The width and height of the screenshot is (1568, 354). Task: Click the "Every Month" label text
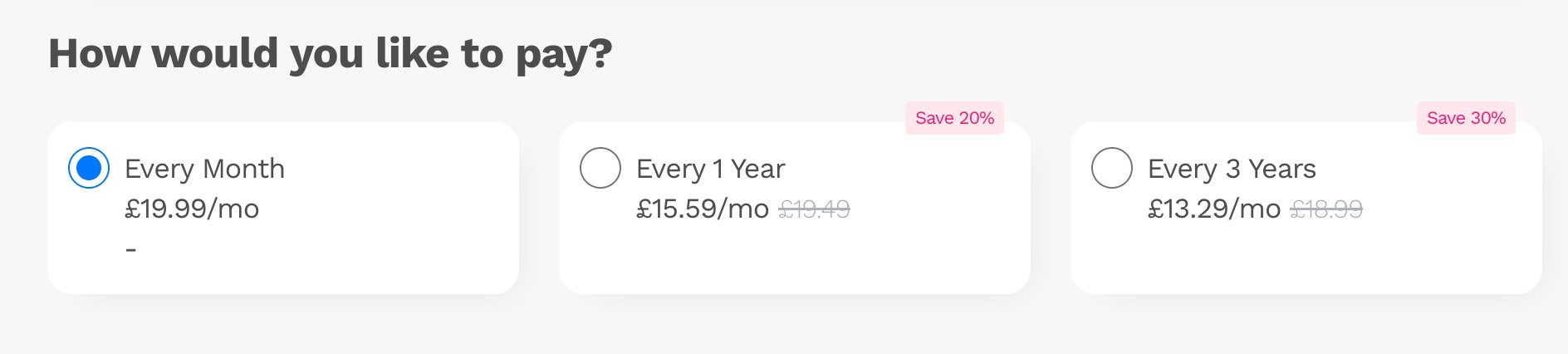click(x=204, y=169)
